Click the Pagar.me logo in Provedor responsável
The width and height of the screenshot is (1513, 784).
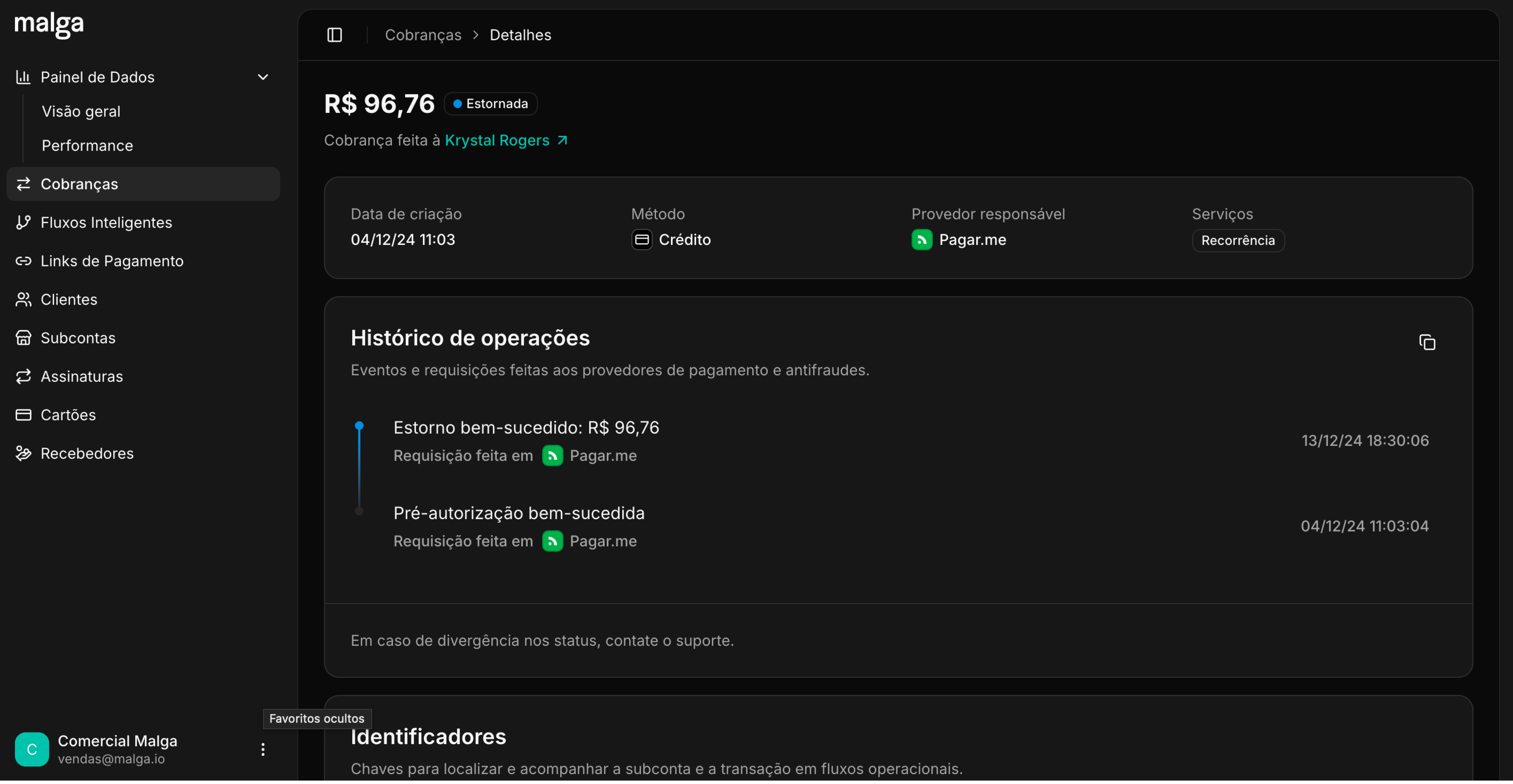pyautogui.click(x=922, y=240)
